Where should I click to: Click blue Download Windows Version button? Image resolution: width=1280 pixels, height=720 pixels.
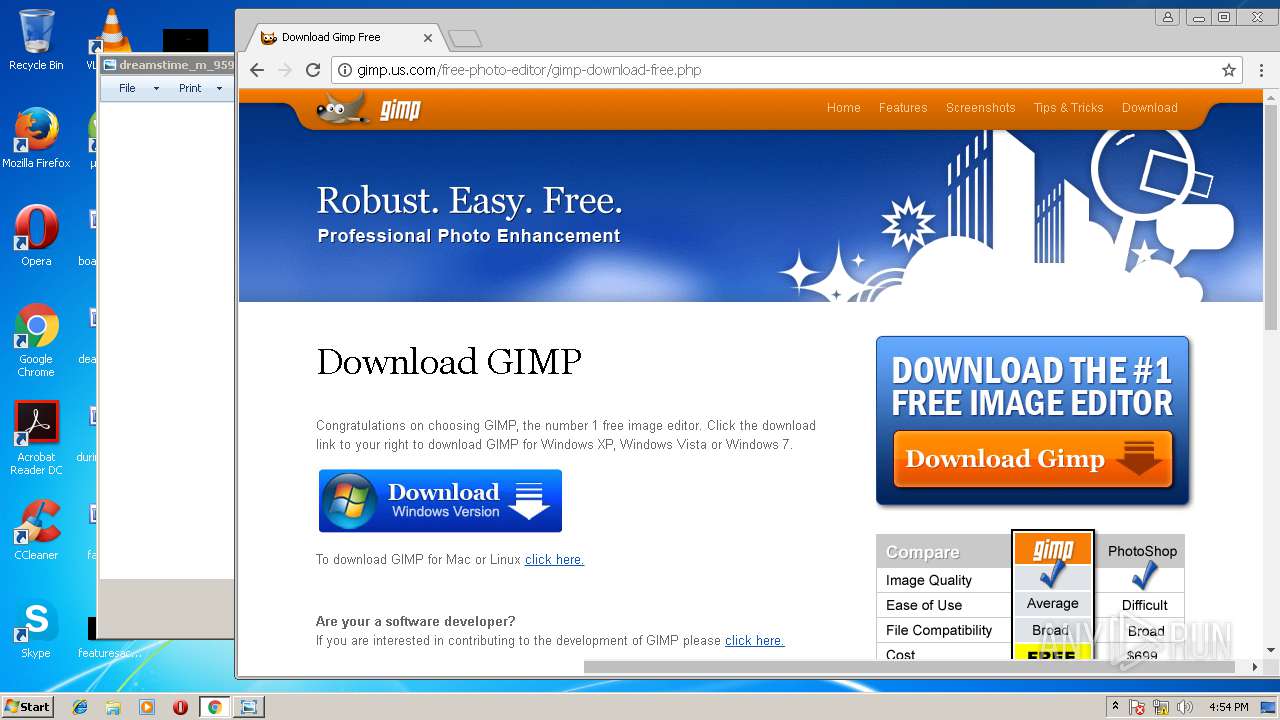click(440, 501)
